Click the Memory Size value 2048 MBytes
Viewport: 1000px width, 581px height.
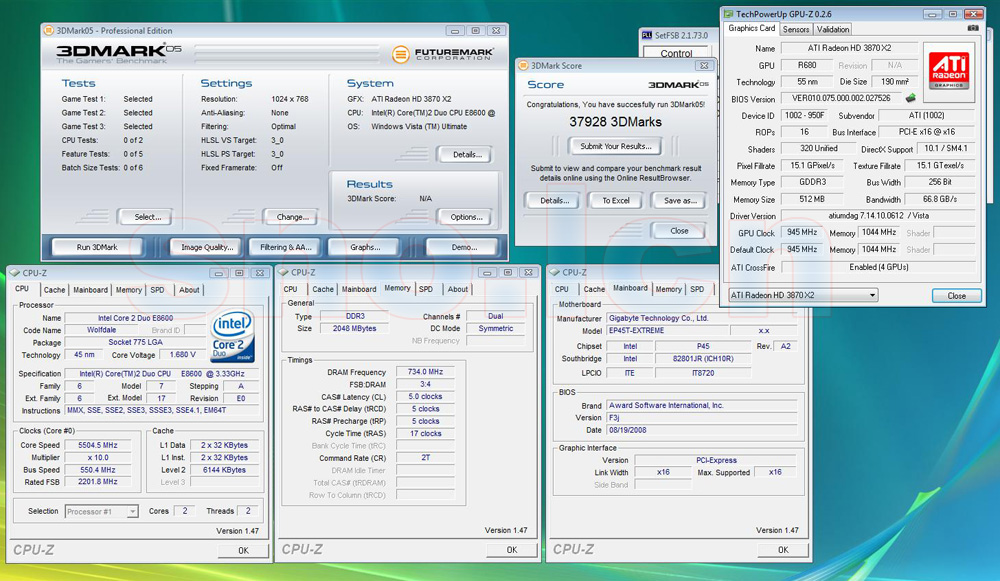[355, 329]
